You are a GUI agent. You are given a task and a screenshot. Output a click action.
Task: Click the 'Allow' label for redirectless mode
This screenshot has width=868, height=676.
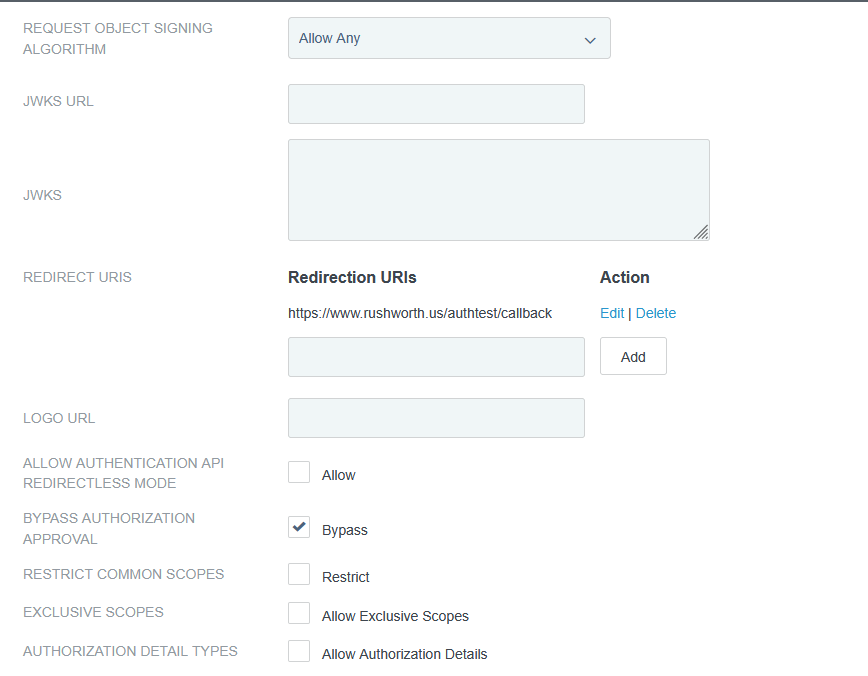click(x=339, y=475)
